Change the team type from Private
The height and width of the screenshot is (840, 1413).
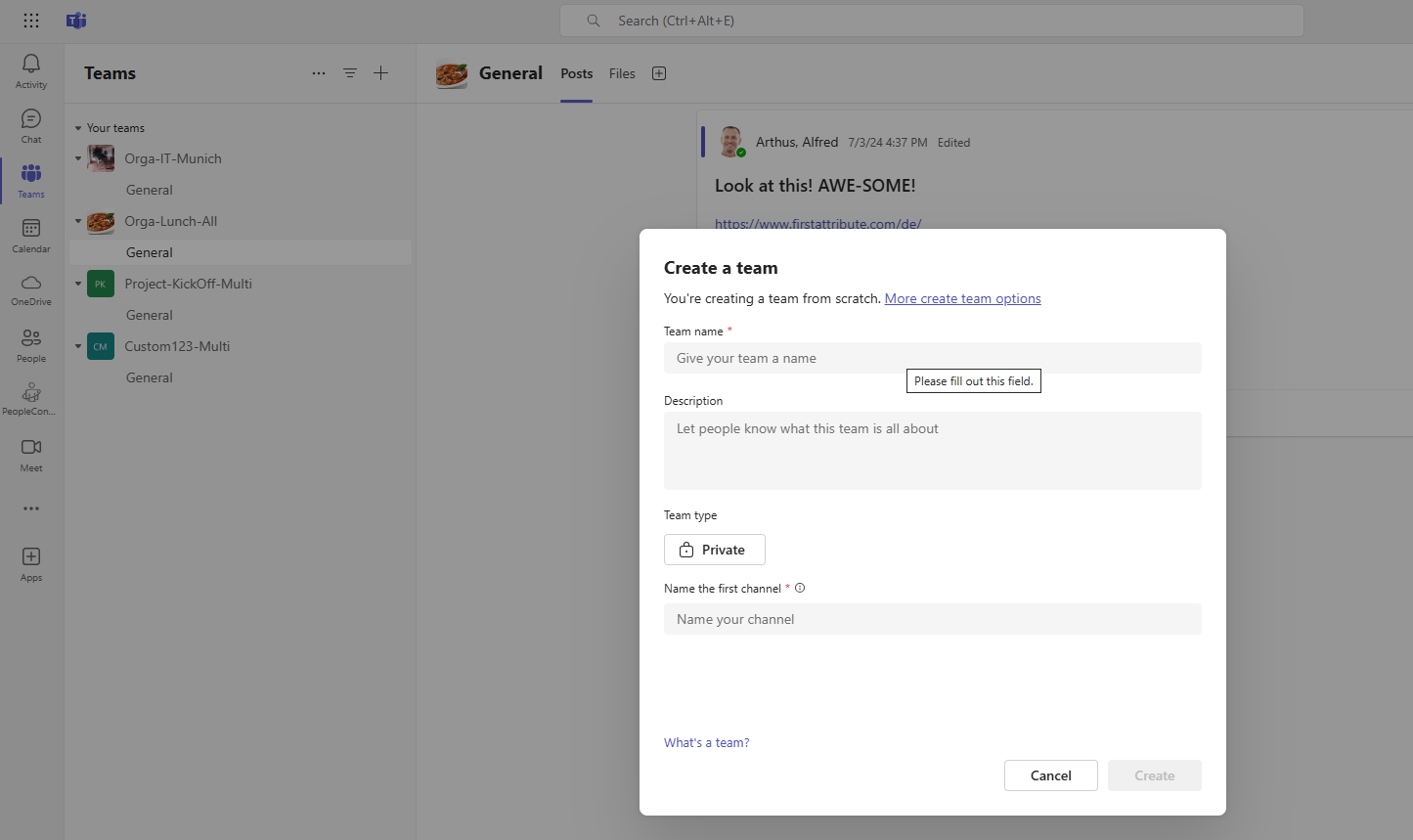click(714, 550)
